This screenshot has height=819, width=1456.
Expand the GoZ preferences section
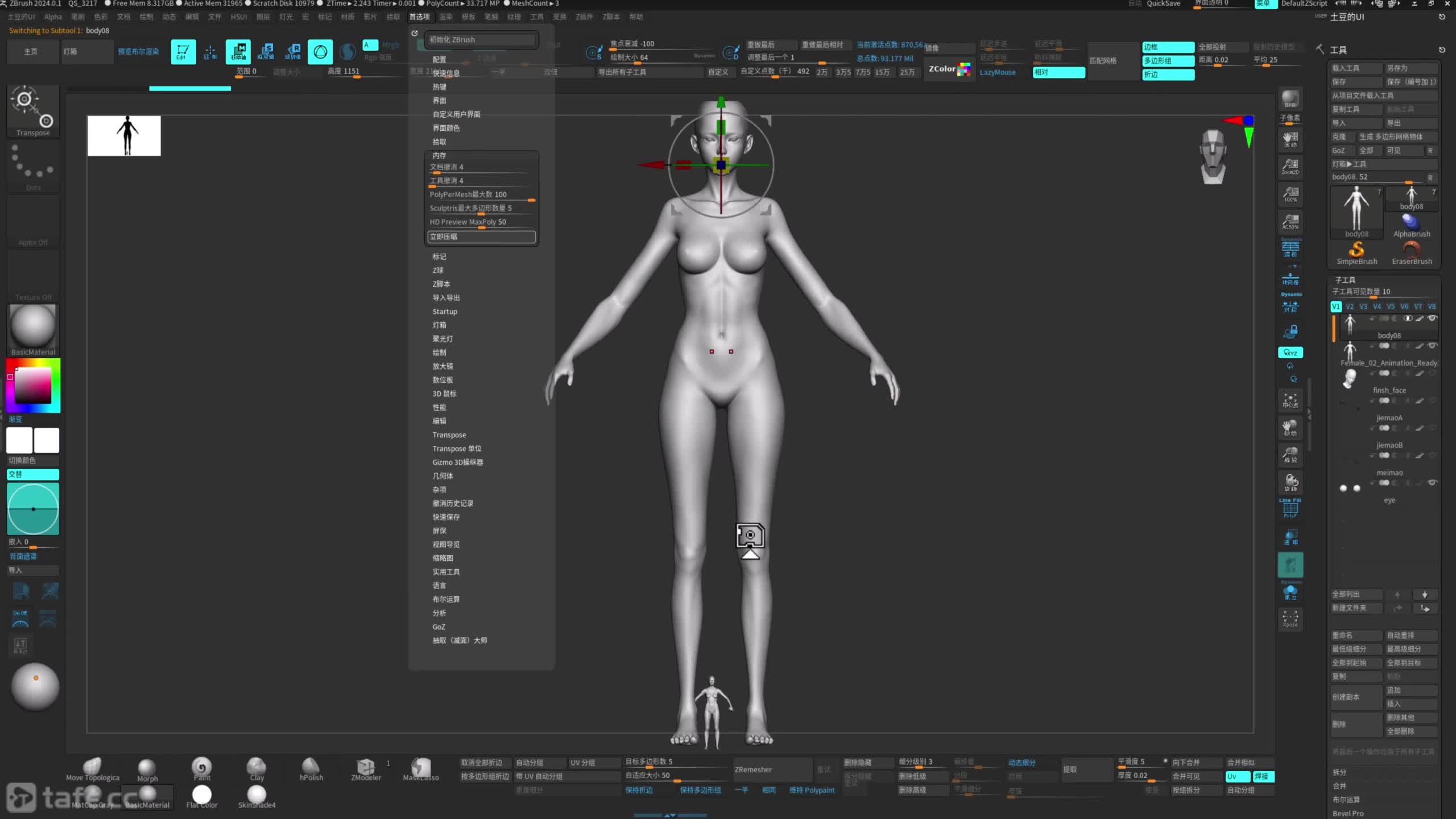point(439,627)
